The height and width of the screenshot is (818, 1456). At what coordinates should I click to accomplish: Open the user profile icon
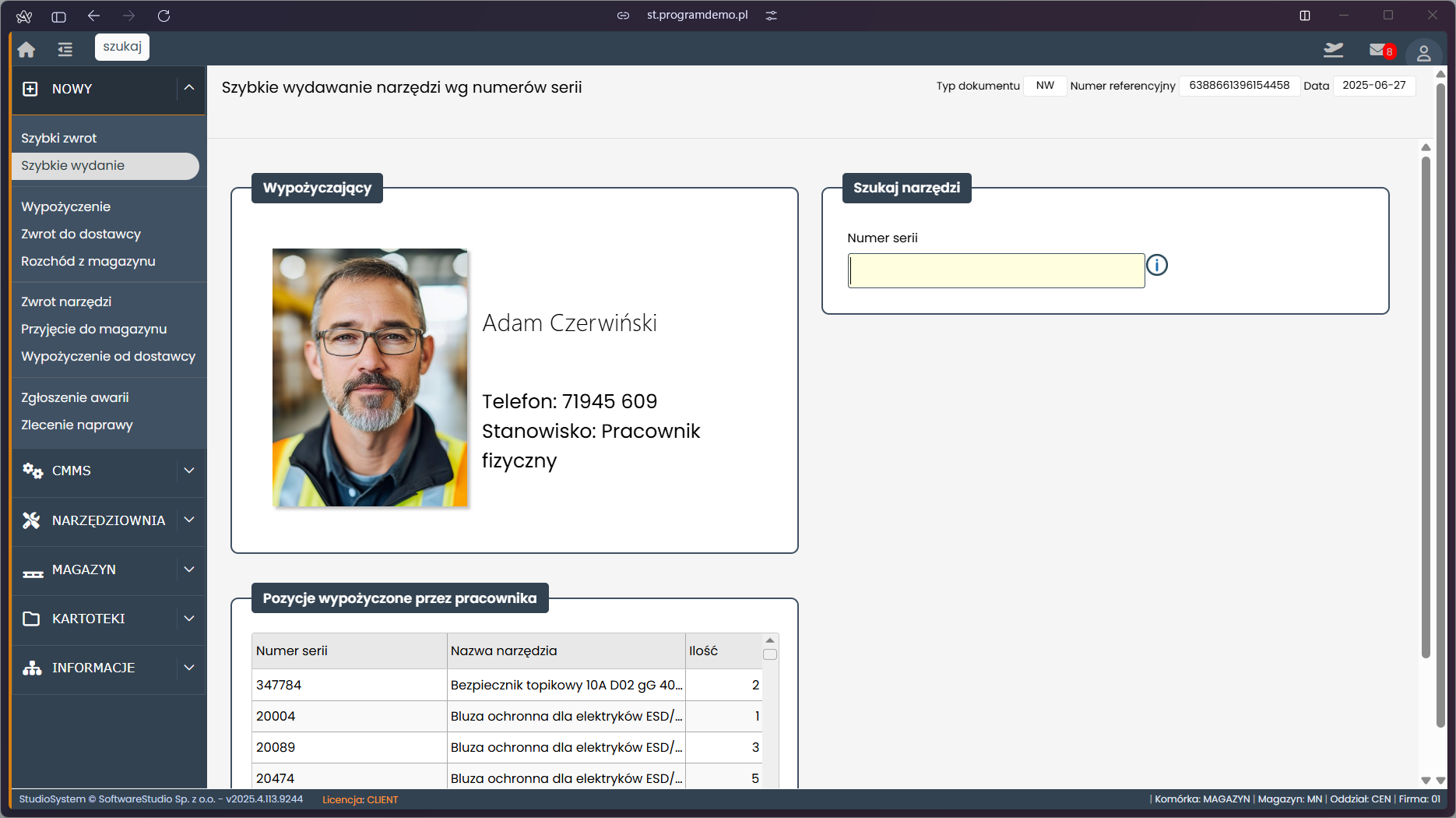(x=1423, y=52)
